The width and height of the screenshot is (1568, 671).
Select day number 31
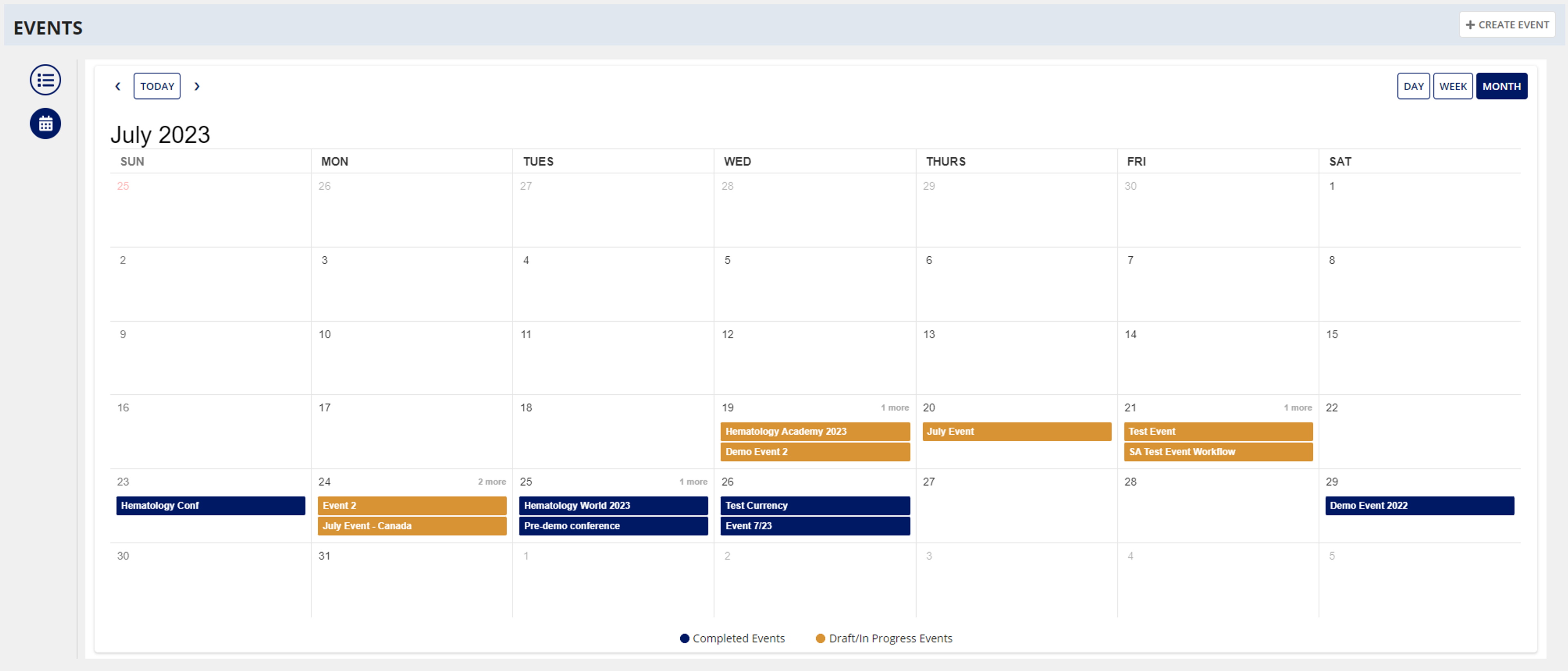pos(325,556)
